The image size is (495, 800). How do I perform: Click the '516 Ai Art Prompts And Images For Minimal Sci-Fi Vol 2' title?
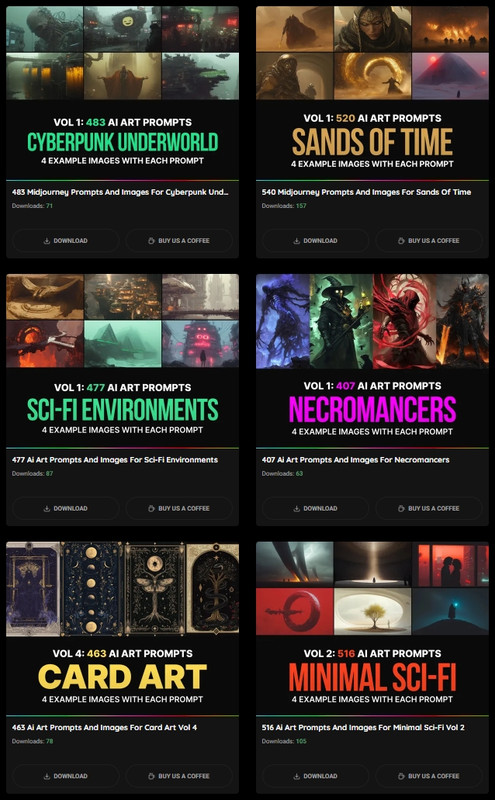[363, 728]
